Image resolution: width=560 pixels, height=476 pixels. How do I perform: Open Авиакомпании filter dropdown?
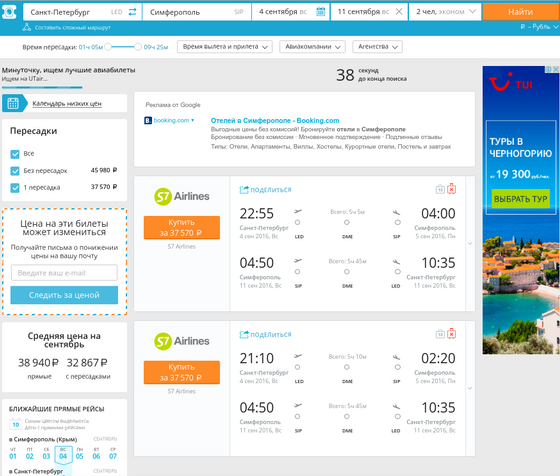click(x=312, y=47)
